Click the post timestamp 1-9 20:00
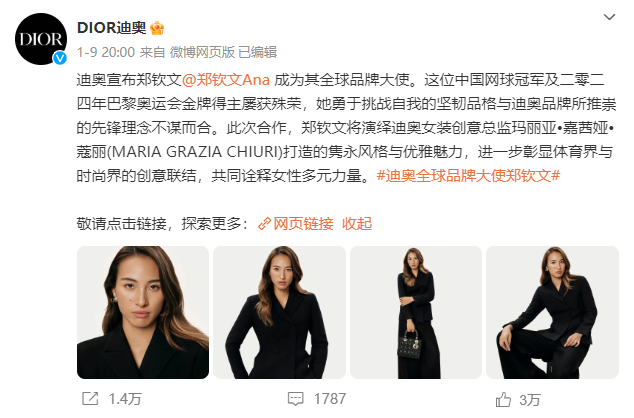 point(106,52)
